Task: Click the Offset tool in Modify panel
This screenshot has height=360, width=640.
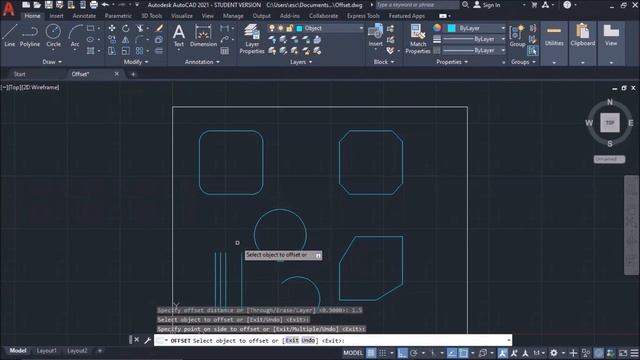Action: coord(159,51)
